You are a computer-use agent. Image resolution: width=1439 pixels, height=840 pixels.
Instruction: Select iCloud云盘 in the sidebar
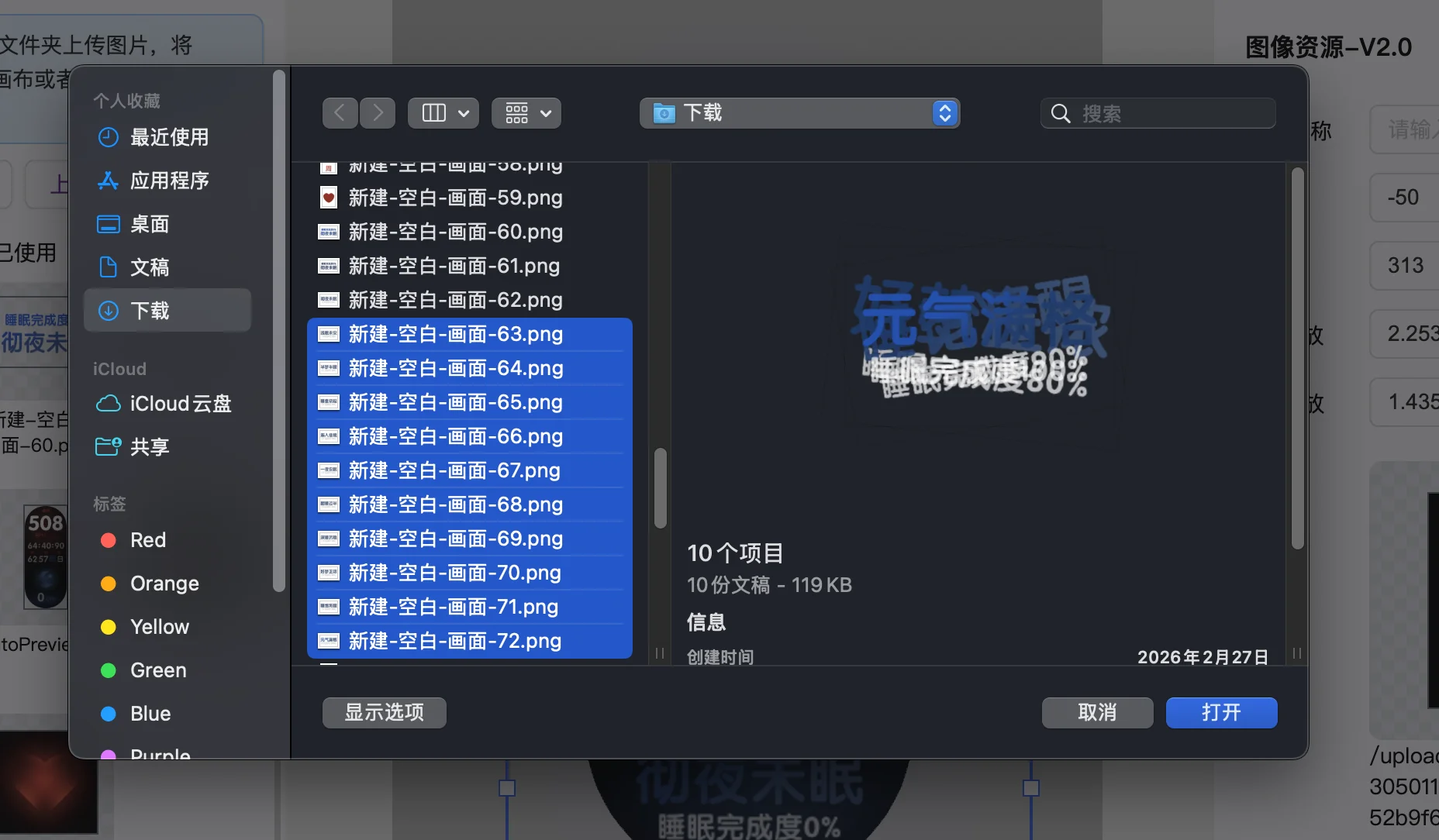[180, 404]
